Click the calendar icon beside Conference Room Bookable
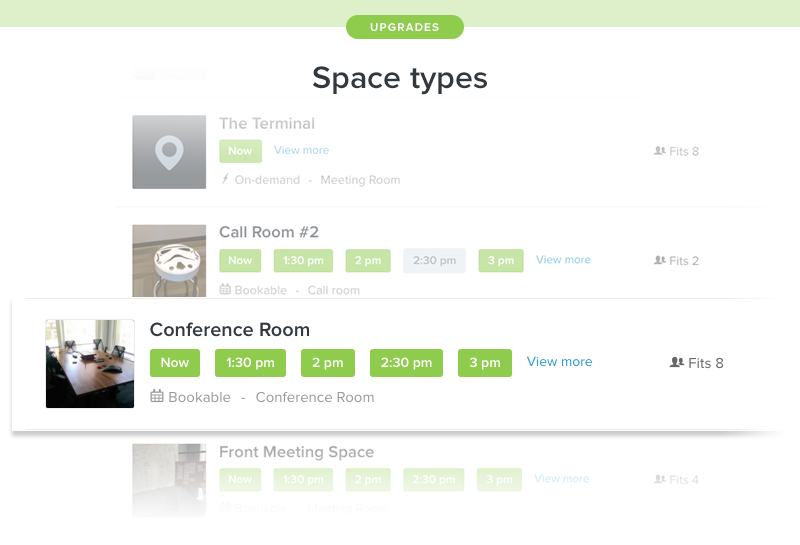This screenshot has height=545, width=800. point(157,397)
